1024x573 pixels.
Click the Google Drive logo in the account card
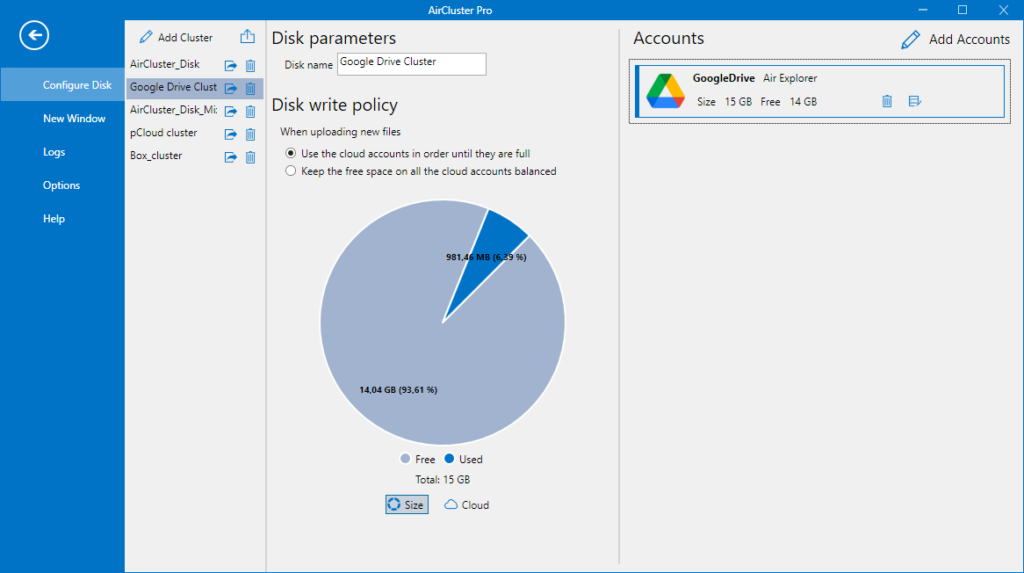665,91
